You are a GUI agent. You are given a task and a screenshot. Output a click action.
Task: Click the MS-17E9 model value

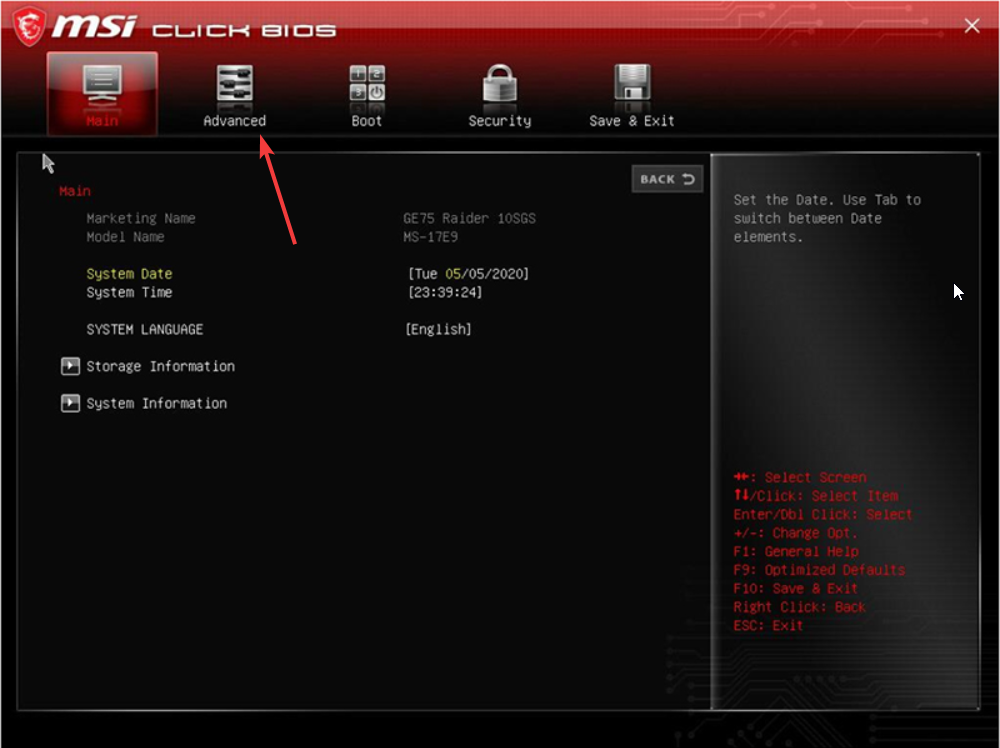click(x=430, y=237)
